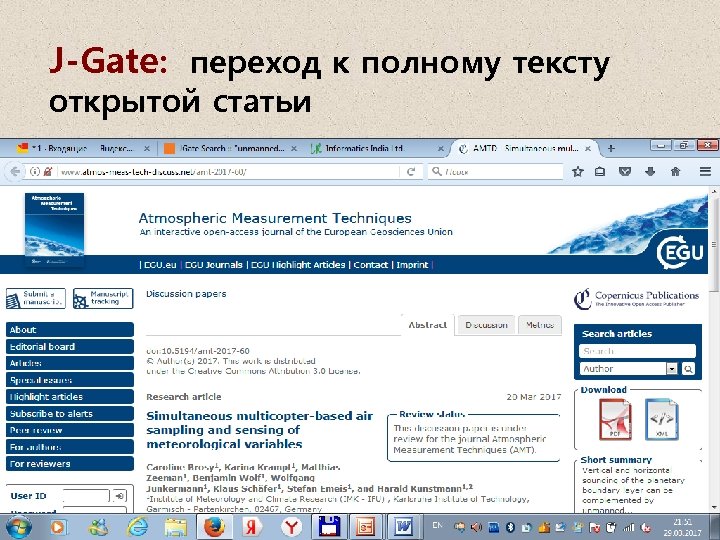
Task: Go to home page icon
Action: [675, 172]
